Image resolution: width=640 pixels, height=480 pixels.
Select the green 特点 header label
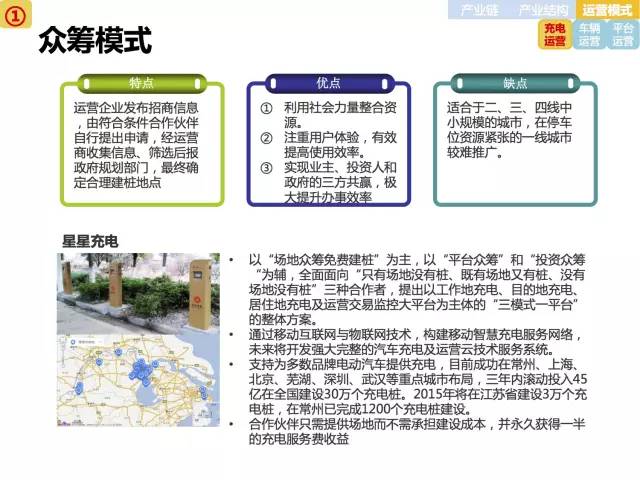[x=141, y=82]
